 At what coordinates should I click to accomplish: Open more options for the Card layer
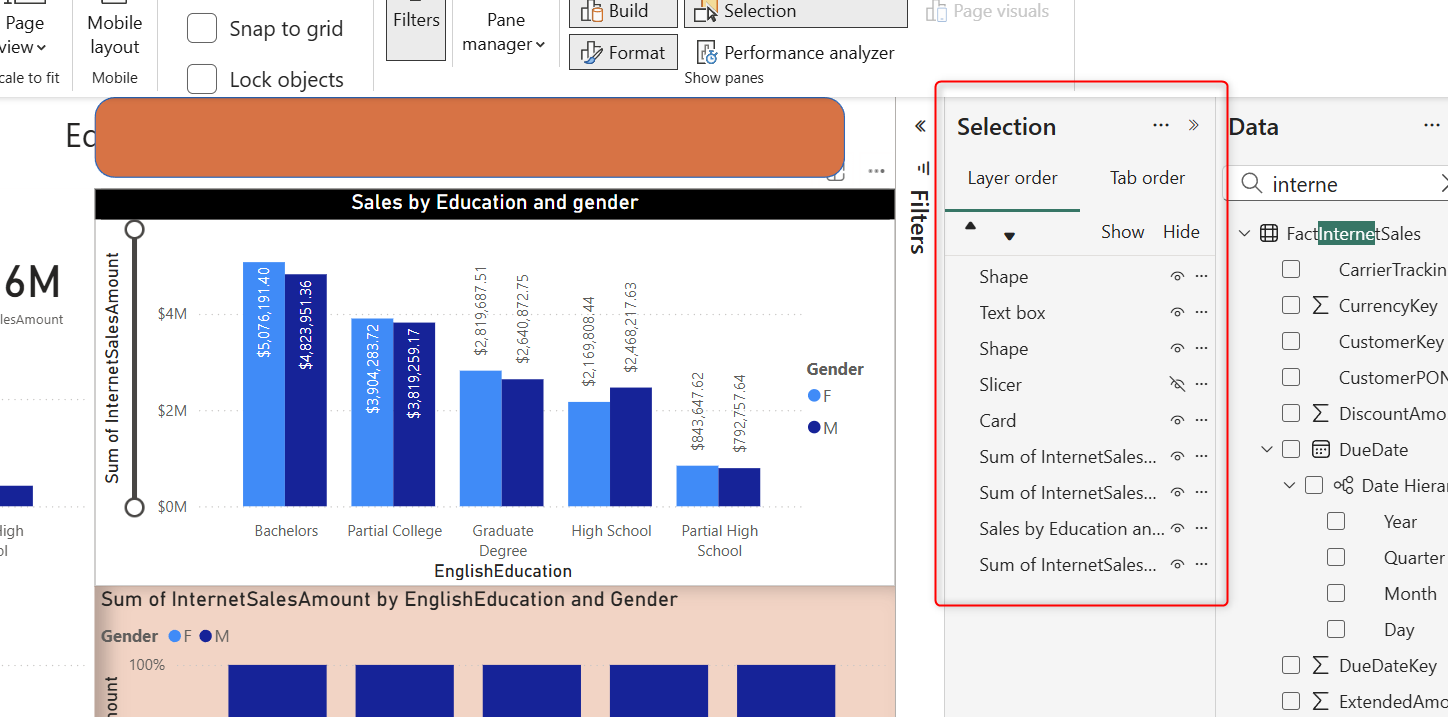1201,421
